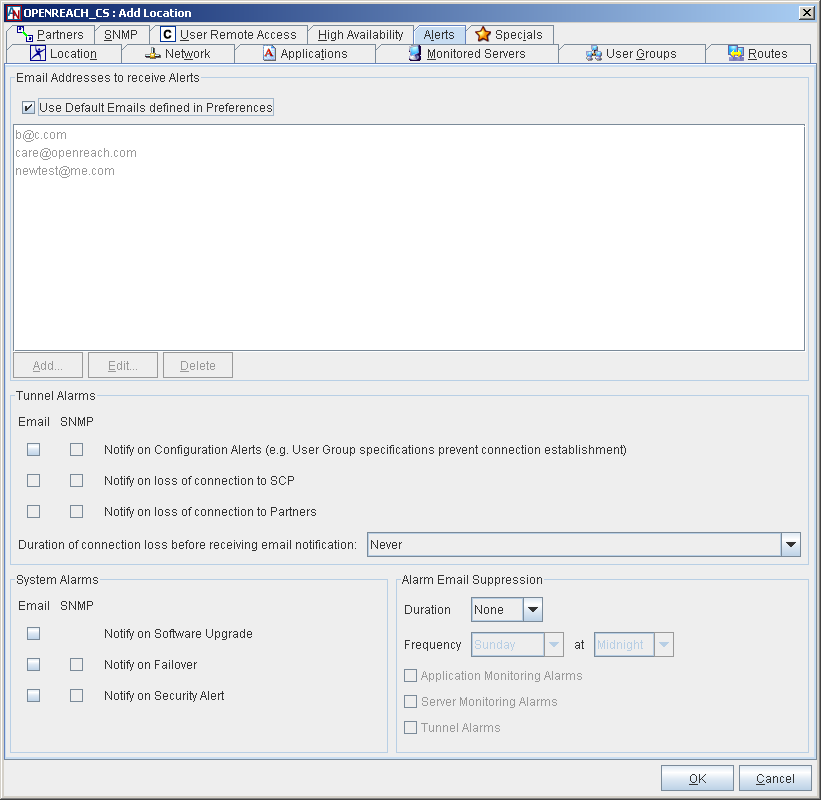The image size is (821, 800).
Task: Click the Add... email button
Action: coord(48,365)
